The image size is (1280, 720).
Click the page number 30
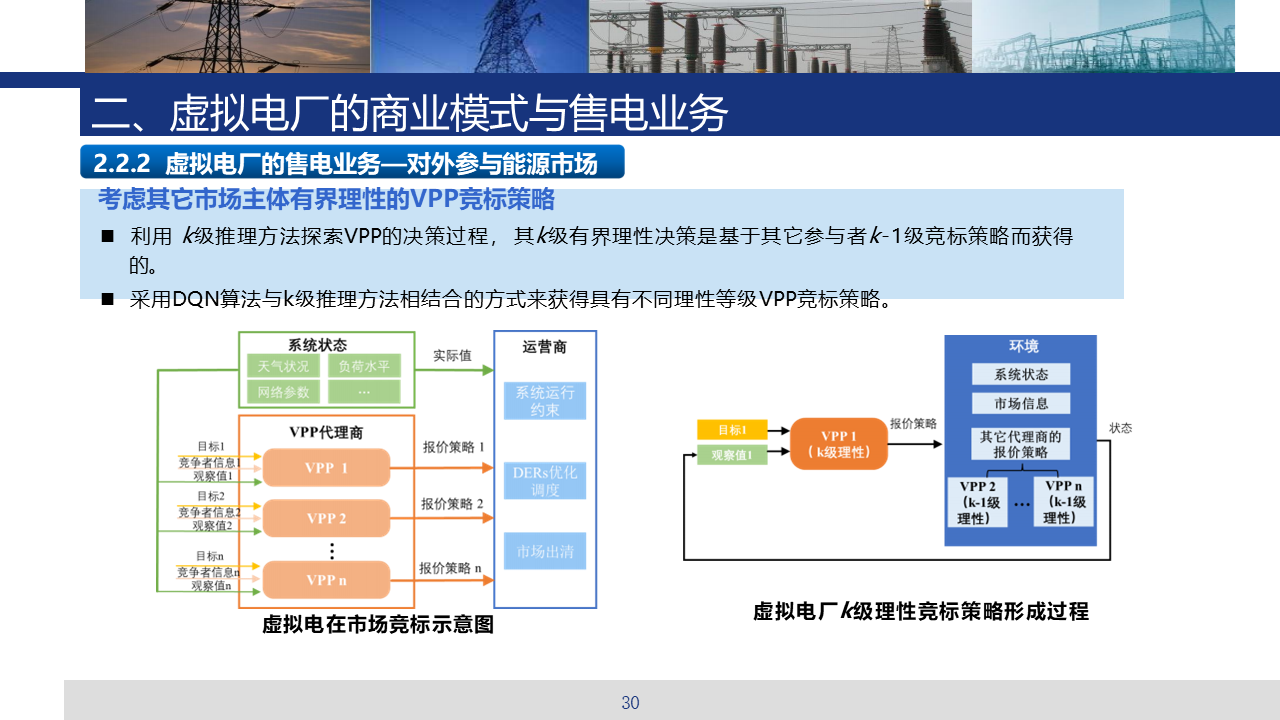coord(630,703)
